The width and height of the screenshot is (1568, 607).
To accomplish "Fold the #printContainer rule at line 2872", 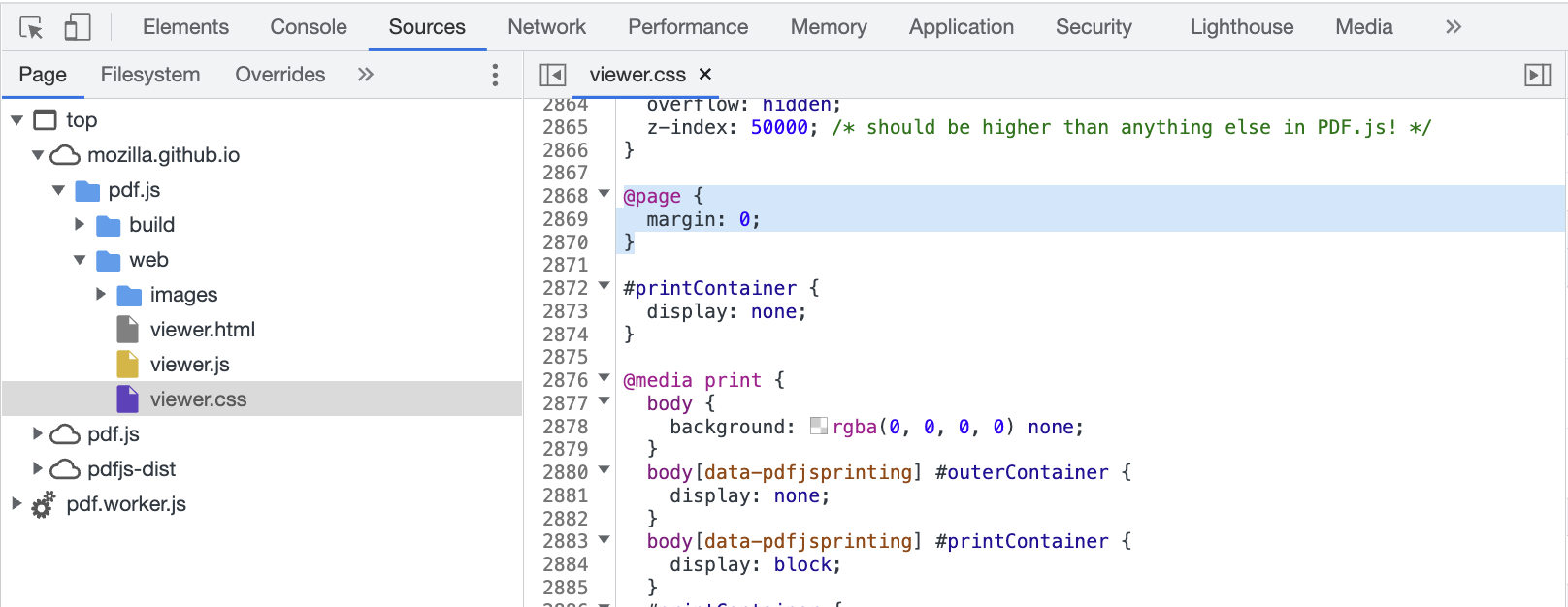I will [604, 287].
